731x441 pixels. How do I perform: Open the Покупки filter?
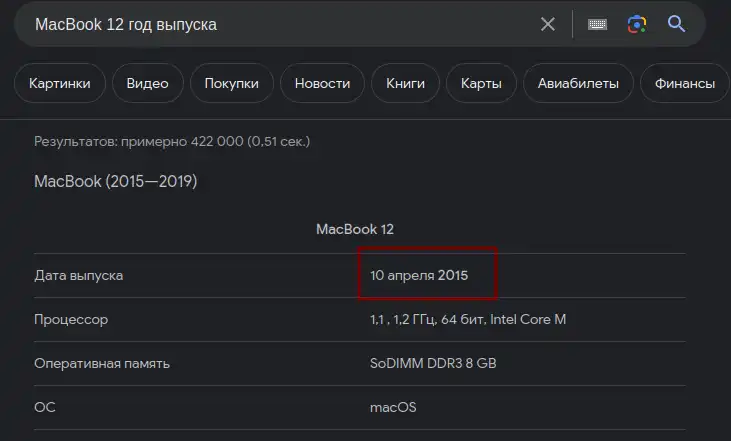tap(232, 83)
